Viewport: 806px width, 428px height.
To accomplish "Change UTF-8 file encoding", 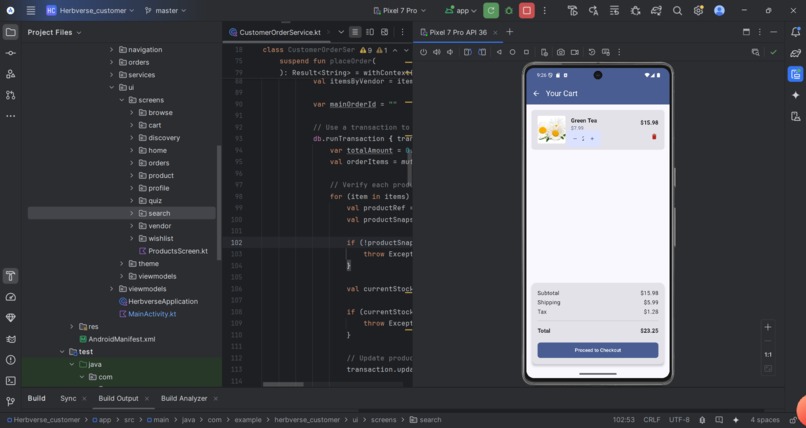I will [x=679, y=420].
